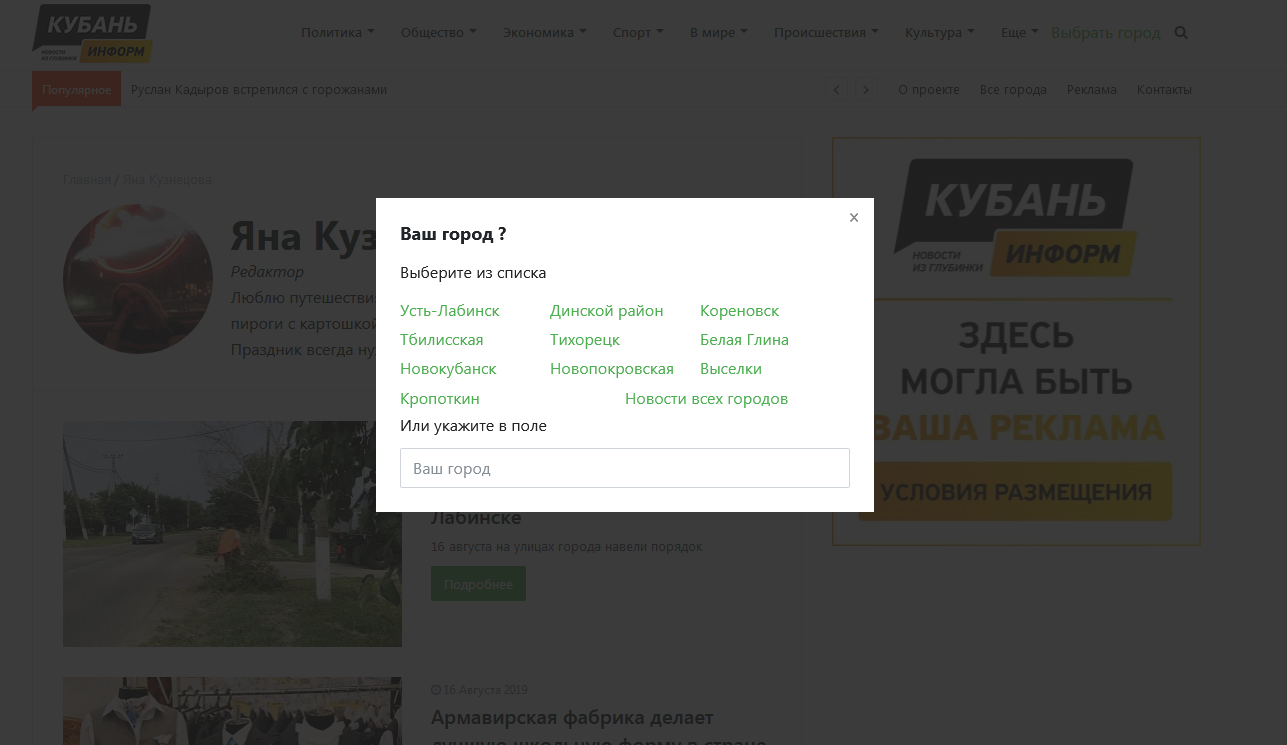Show next popular headline with right arrow
The height and width of the screenshot is (745, 1287).
click(x=865, y=89)
